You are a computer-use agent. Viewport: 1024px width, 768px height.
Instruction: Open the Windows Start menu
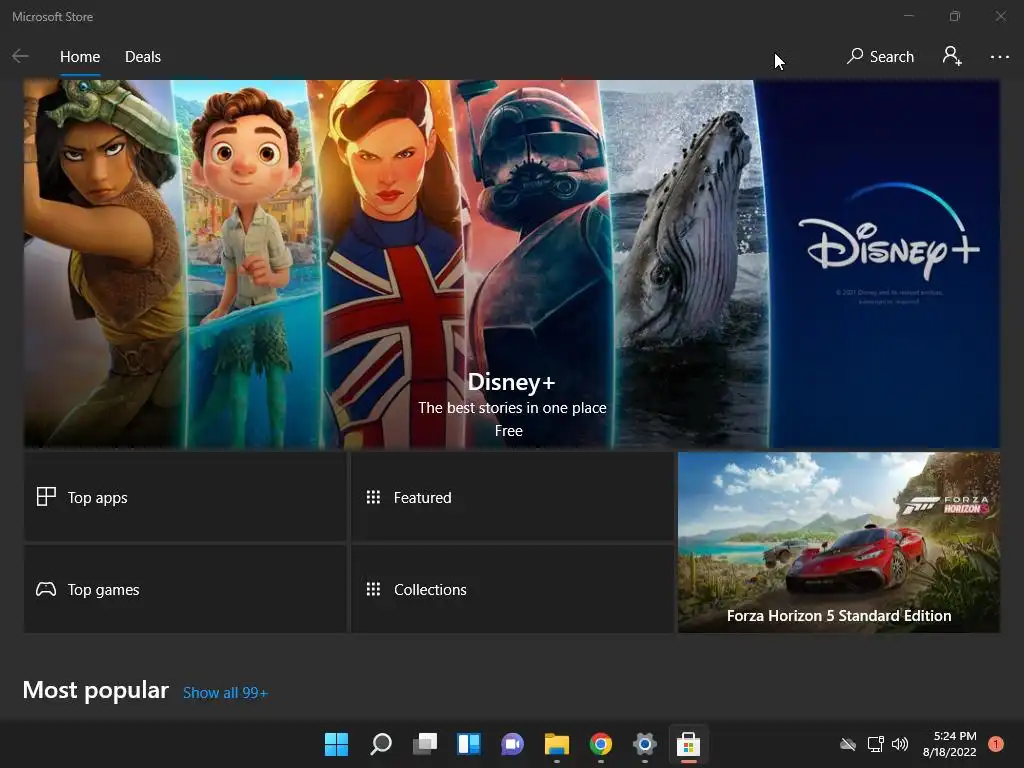click(336, 744)
